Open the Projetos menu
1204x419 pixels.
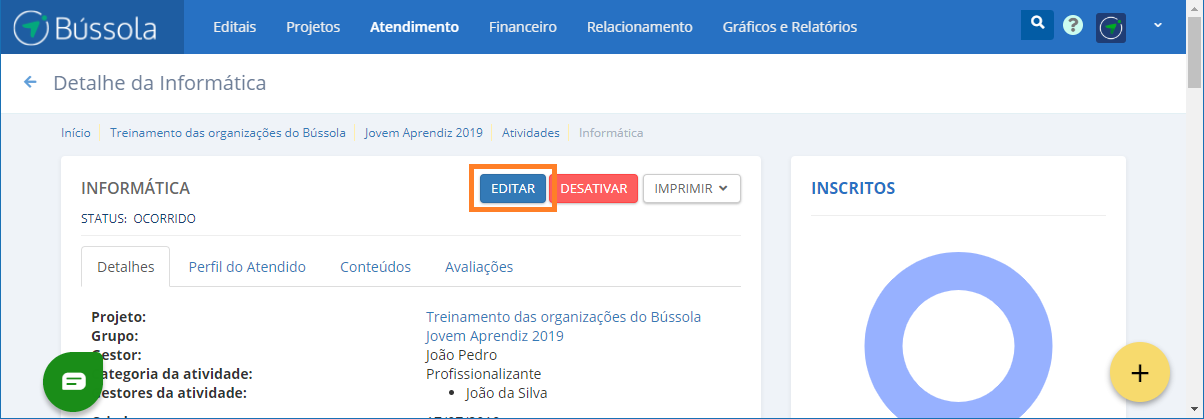click(313, 27)
